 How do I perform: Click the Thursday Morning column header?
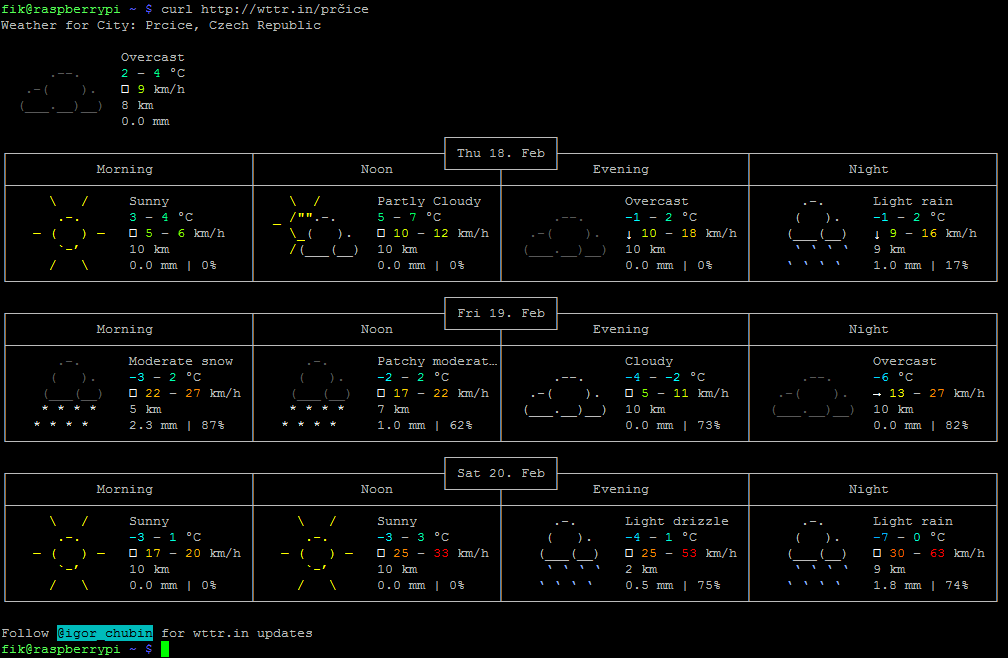click(x=125, y=169)
